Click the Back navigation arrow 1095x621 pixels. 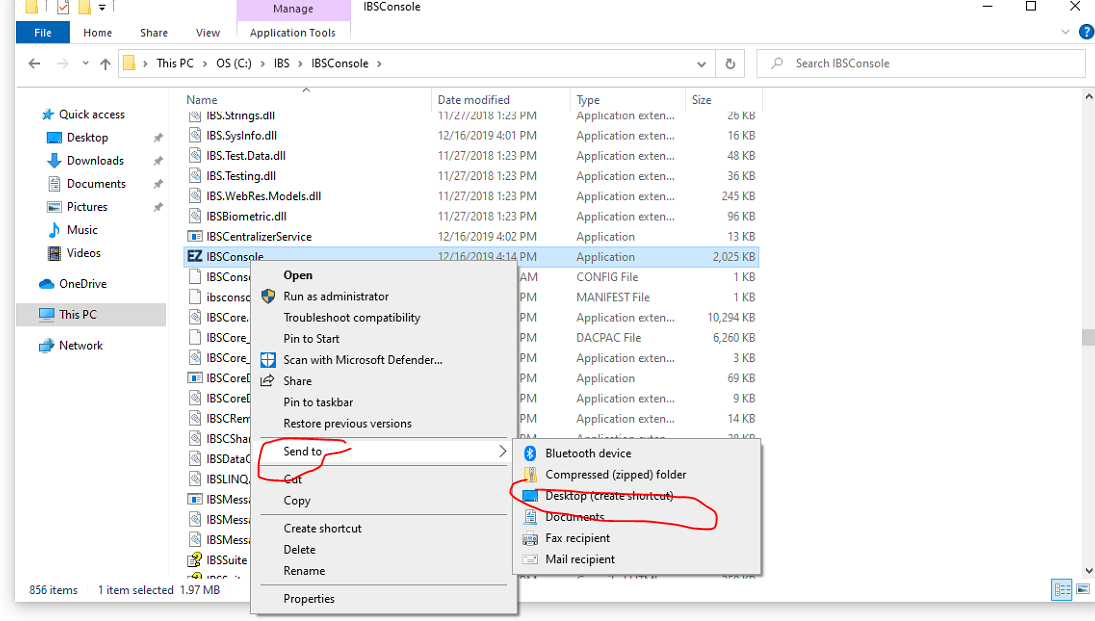(x=34, y=64)
